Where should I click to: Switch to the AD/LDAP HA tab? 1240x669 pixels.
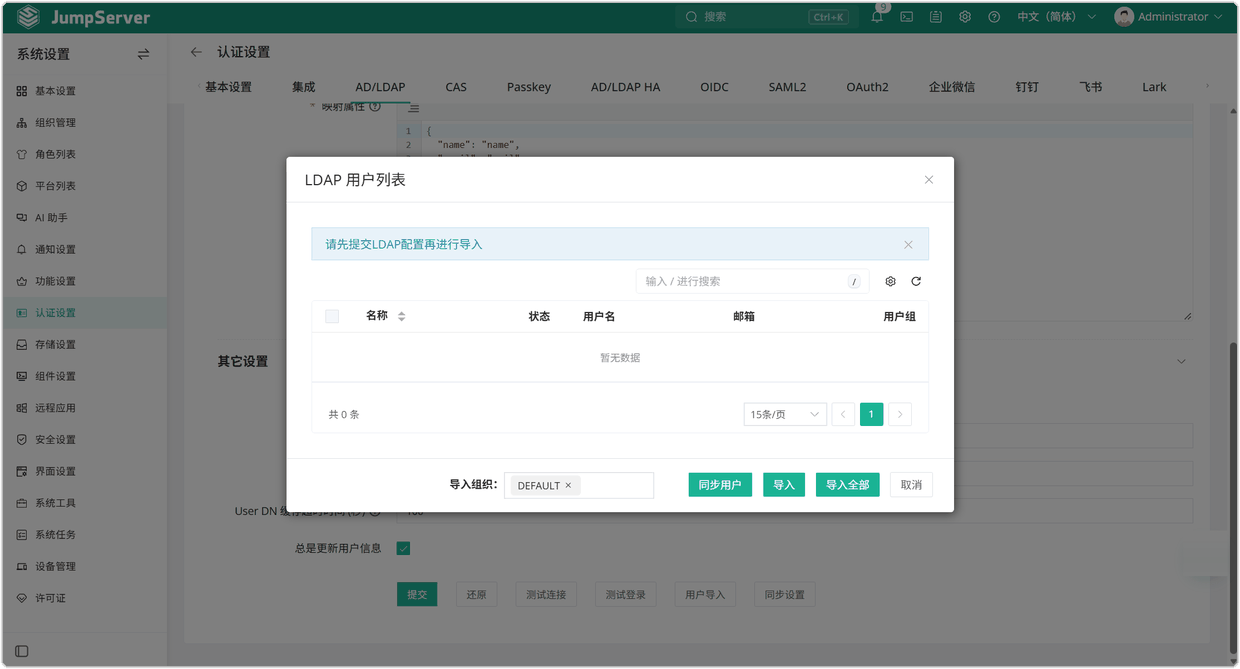click(x=626, y=87)
